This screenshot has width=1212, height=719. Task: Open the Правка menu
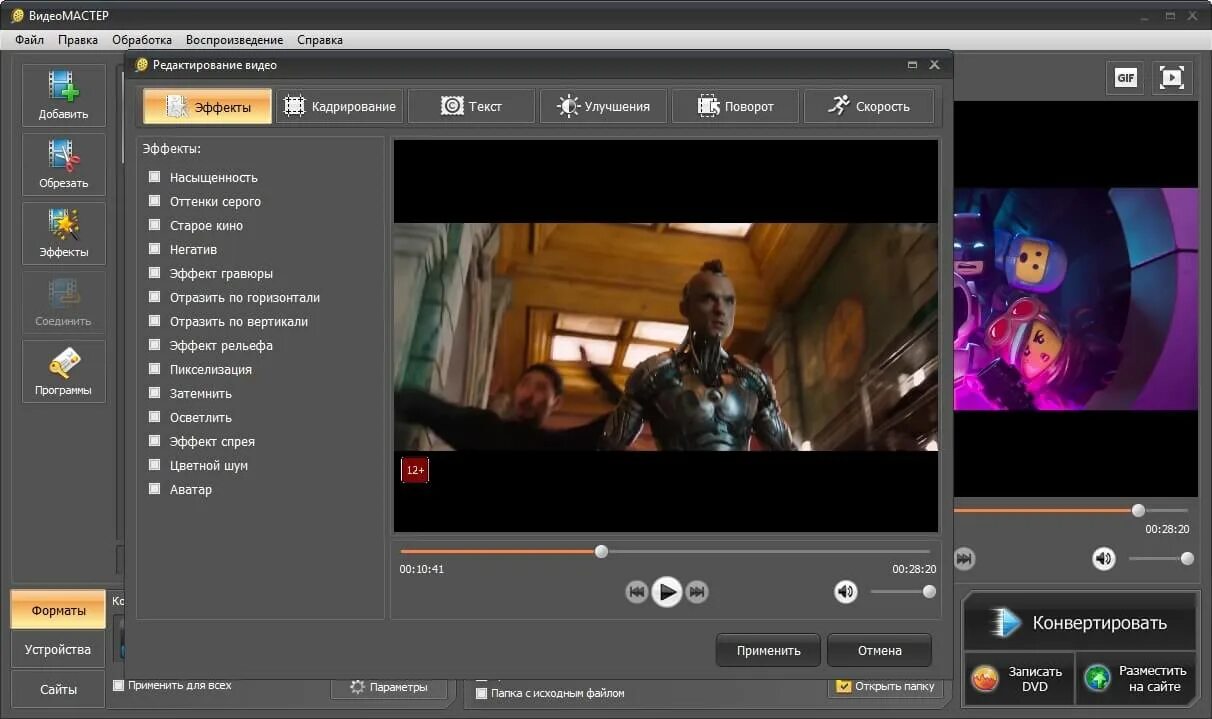(x=78, y=40)
